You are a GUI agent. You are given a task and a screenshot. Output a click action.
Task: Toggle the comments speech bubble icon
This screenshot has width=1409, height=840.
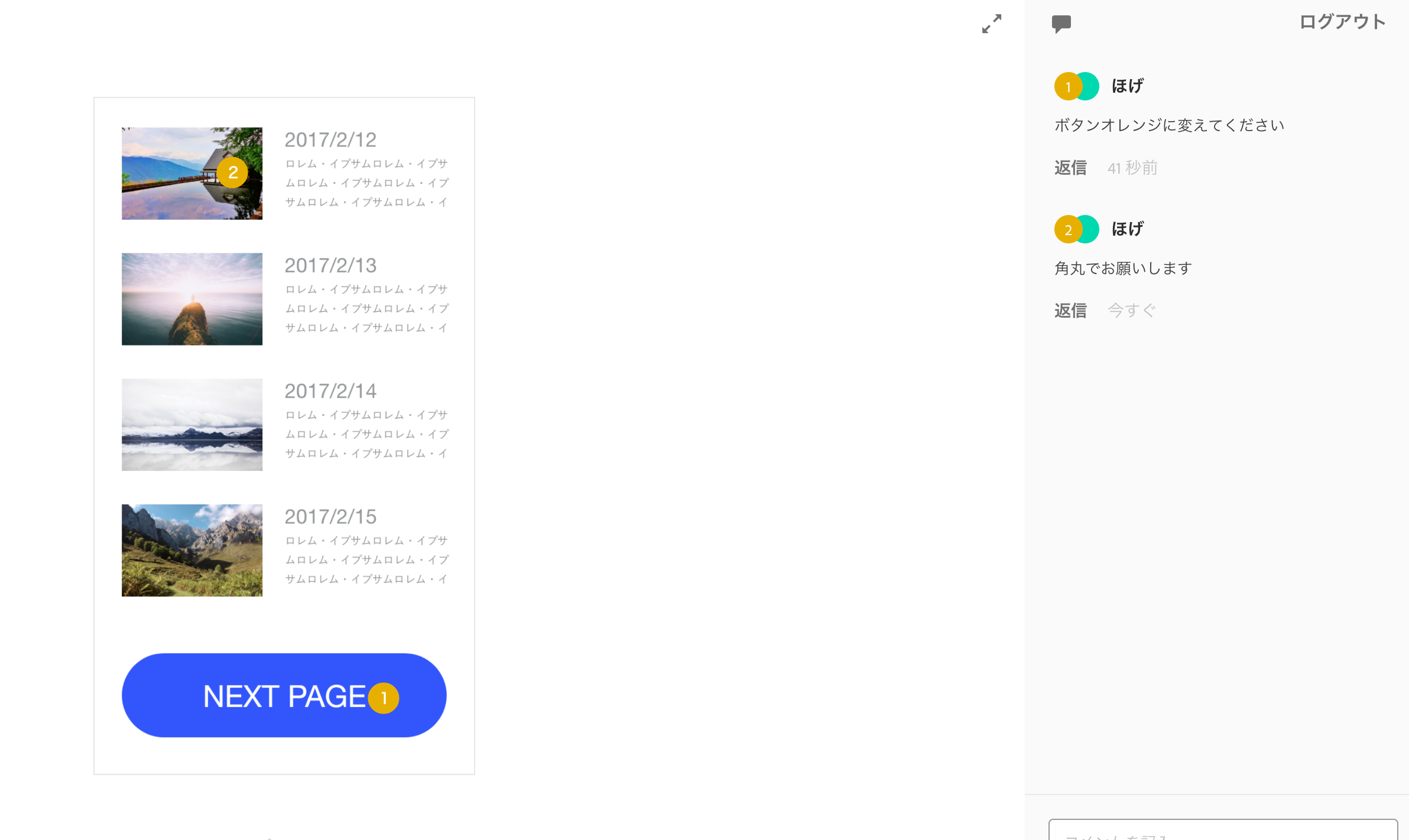coord(1061,24)
